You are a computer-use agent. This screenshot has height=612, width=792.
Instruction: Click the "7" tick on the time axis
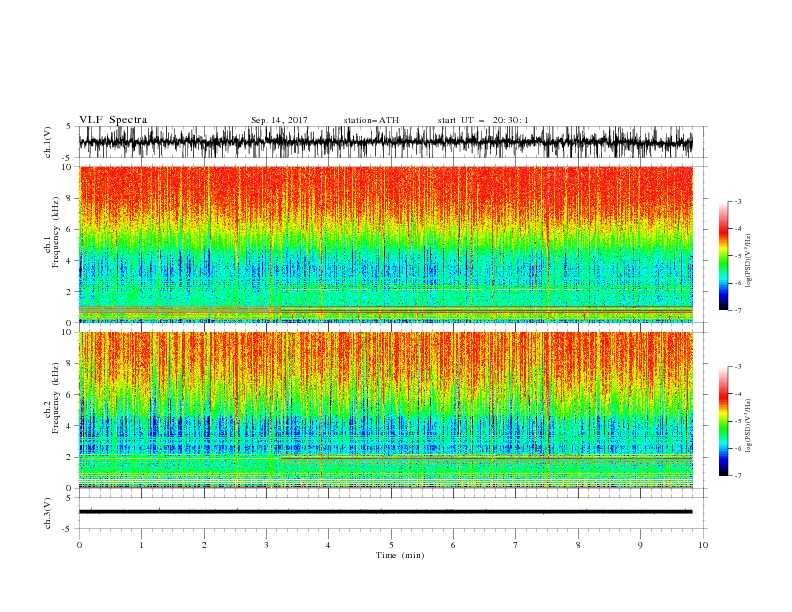click(x=516, y=545)
